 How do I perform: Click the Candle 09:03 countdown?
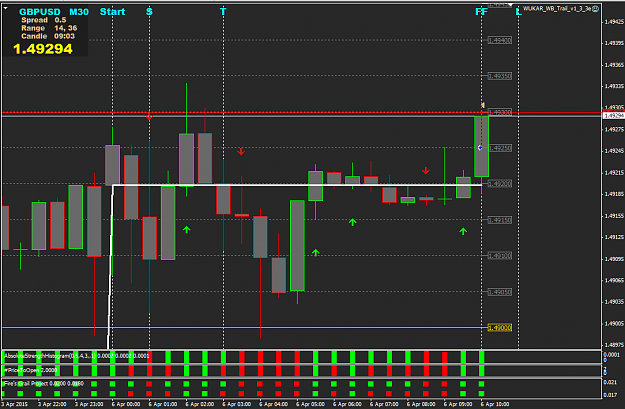click(48, 36)
